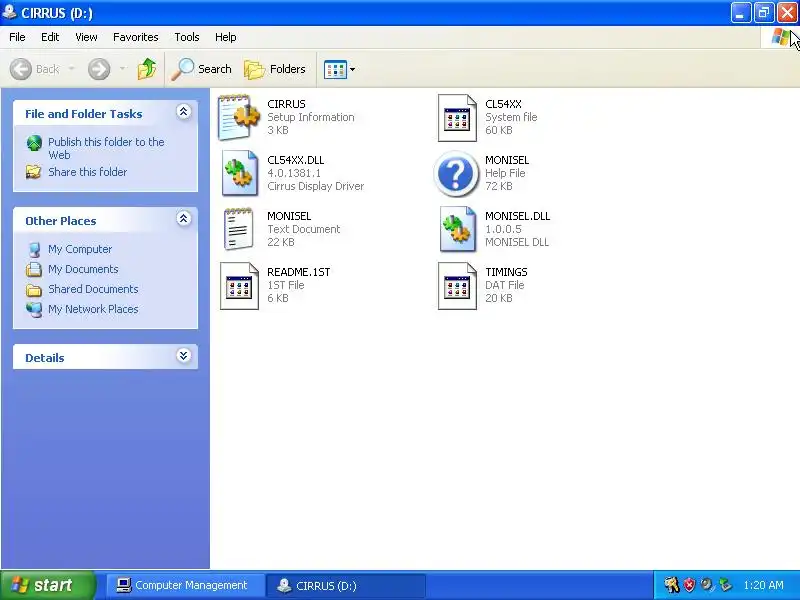Toggle the Folders pane button
The image size is (800, 600).
[x=275, y=69]
